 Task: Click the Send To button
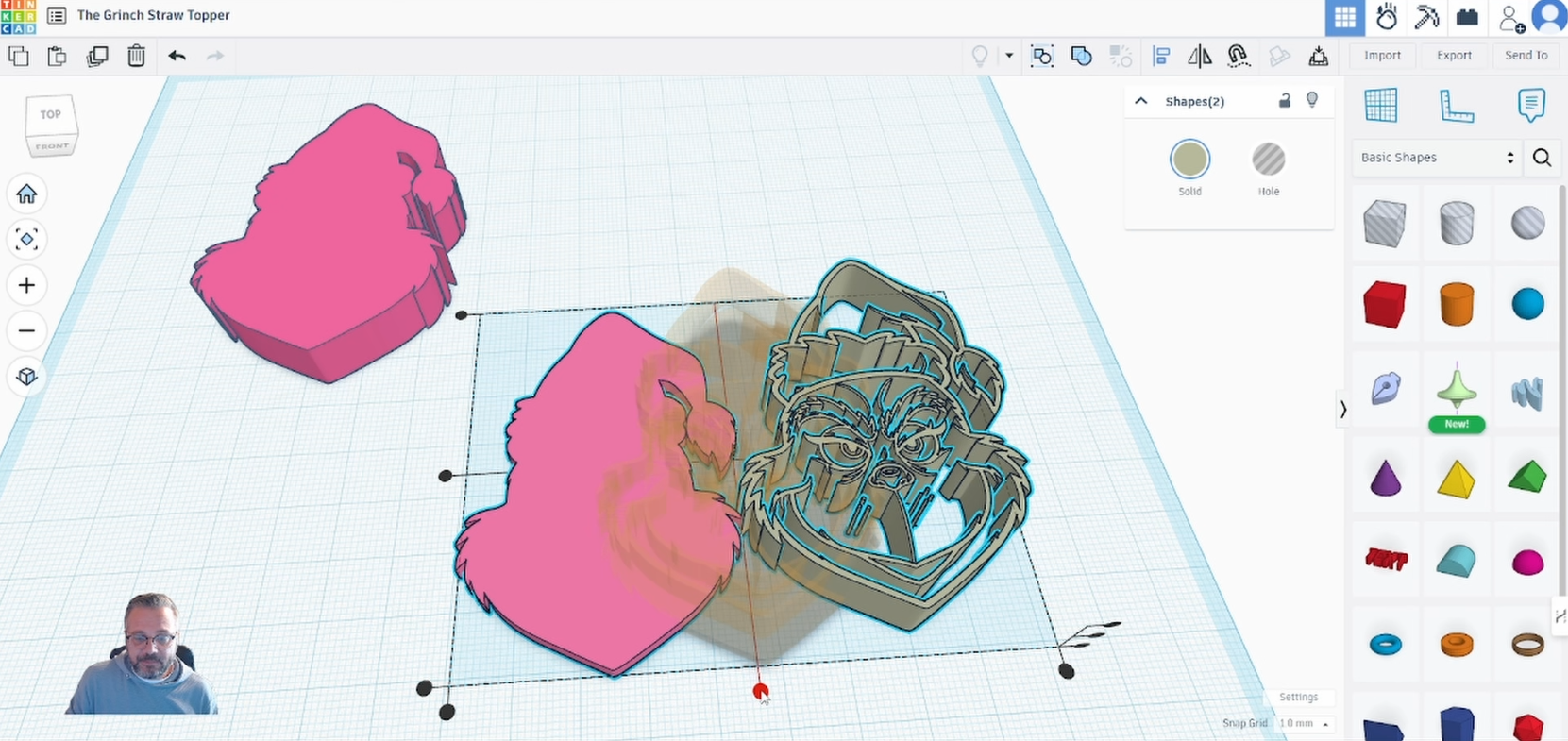[x=1526, y=56]
